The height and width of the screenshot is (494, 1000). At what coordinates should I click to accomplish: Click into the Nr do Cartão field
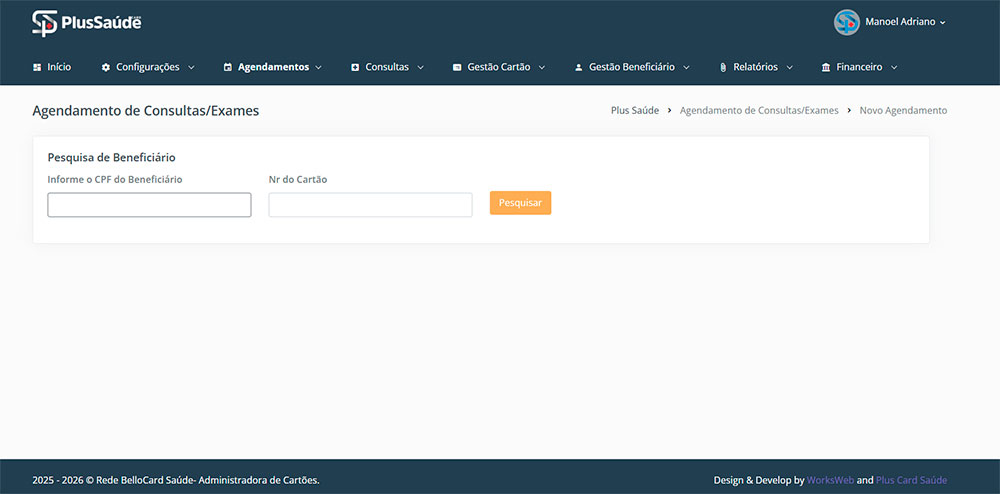[x=370, y=205]
